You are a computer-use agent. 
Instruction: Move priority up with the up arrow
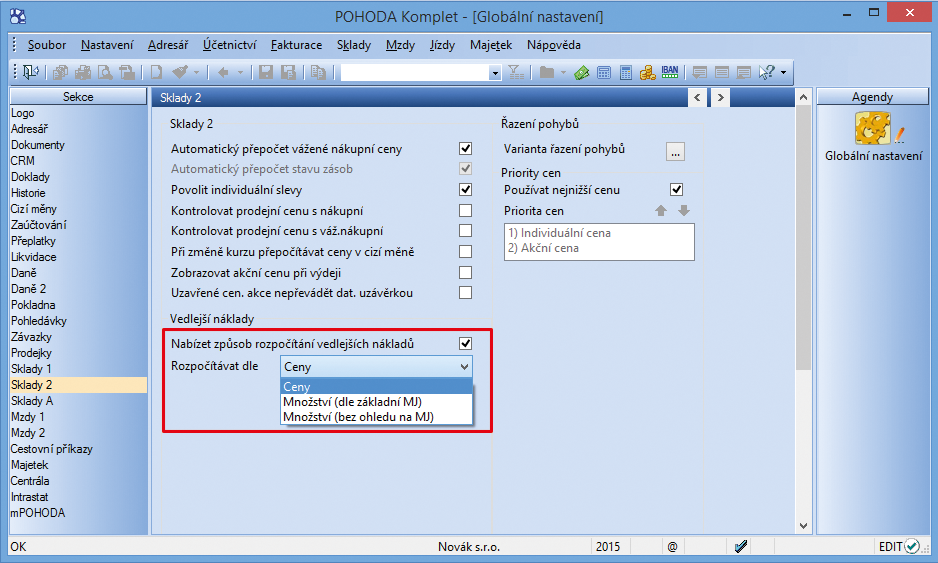click(661, 211)
